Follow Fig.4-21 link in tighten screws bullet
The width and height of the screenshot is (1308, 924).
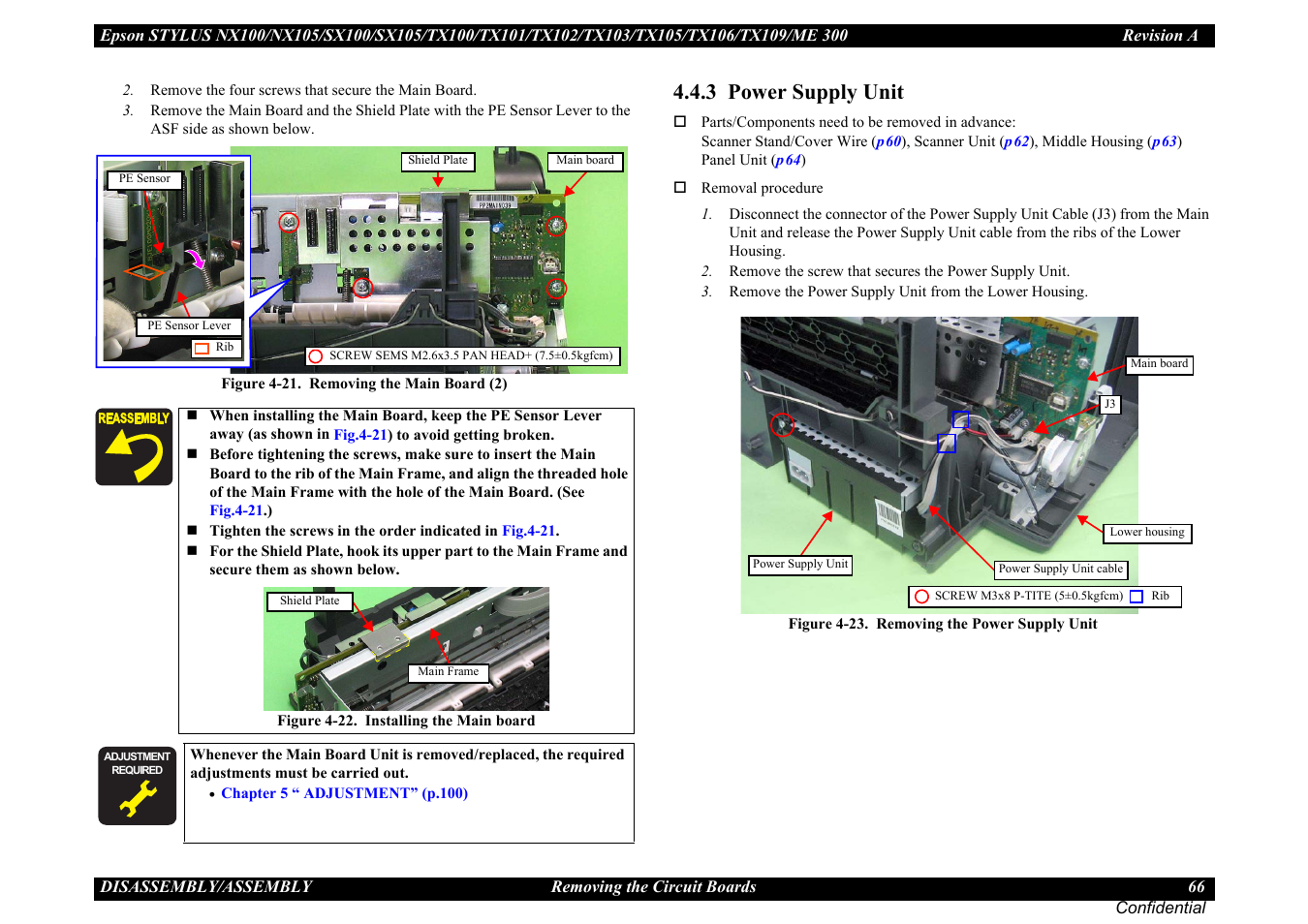click(x=528, y=531)
